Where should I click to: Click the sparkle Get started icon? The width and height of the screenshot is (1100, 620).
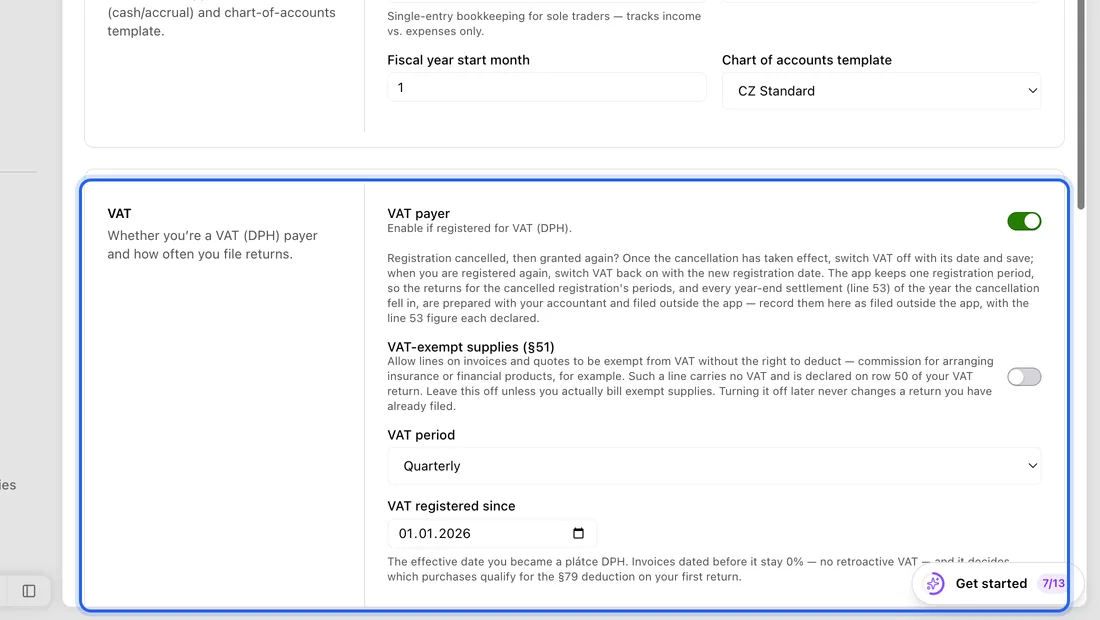click(934, 584)
